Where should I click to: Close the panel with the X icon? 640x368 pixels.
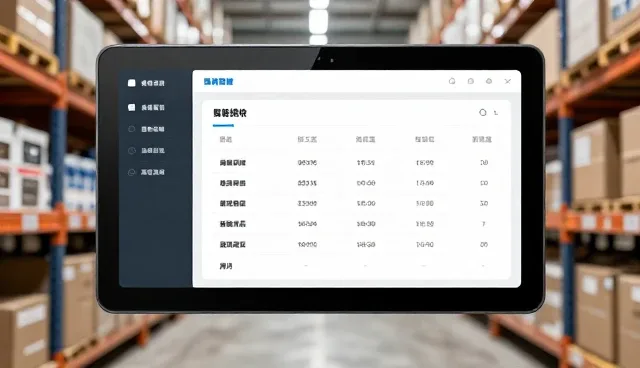[x=508, y=81]
